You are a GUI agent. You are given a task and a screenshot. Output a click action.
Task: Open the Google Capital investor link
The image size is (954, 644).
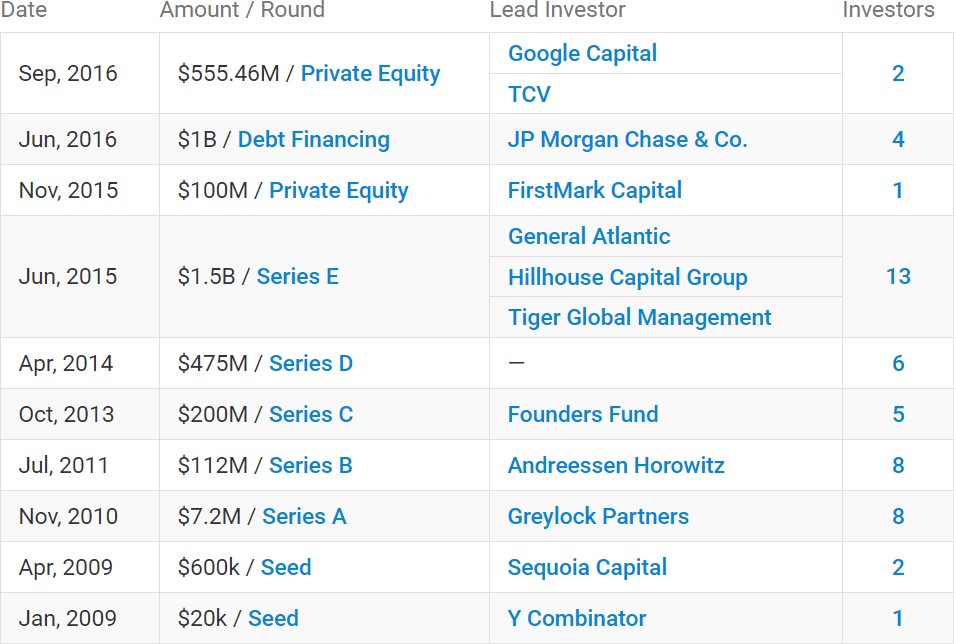(x=582, y=54)
